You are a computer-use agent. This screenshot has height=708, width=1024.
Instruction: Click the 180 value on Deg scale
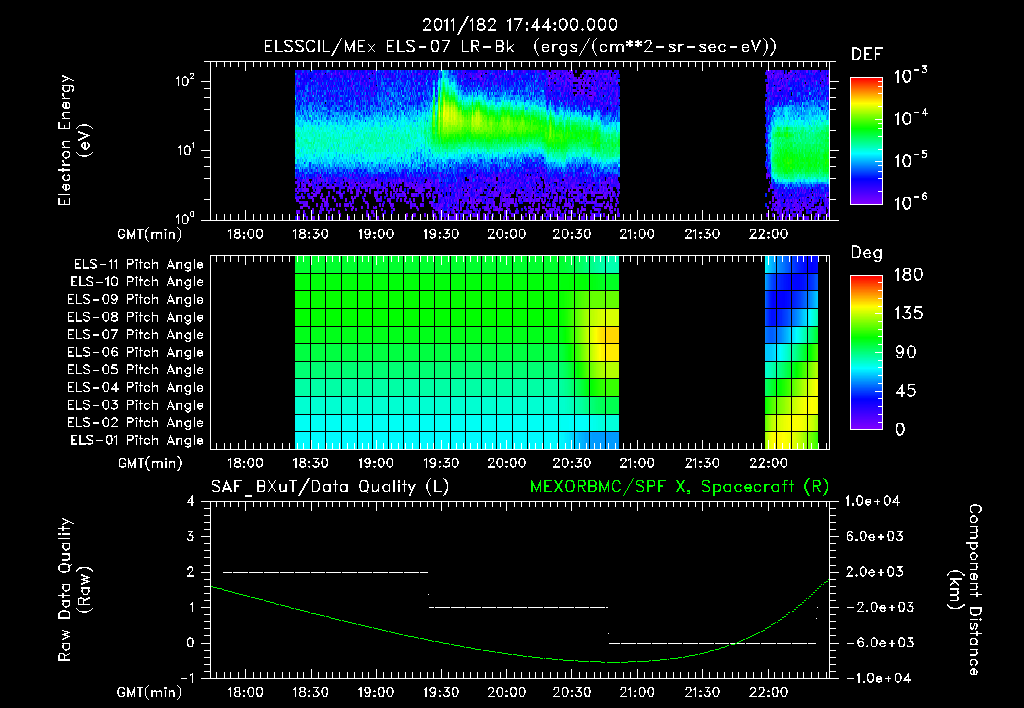pos(908,275)
